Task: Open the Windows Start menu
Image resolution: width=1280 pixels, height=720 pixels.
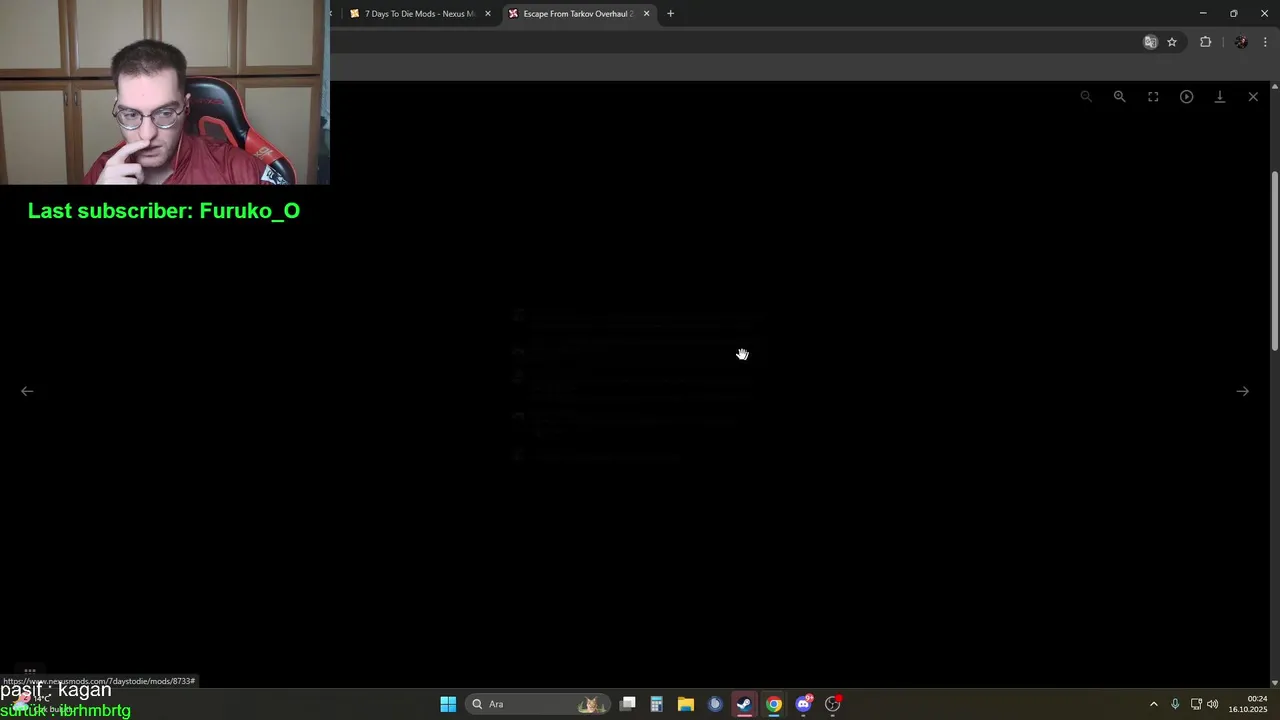Action: 448,704
